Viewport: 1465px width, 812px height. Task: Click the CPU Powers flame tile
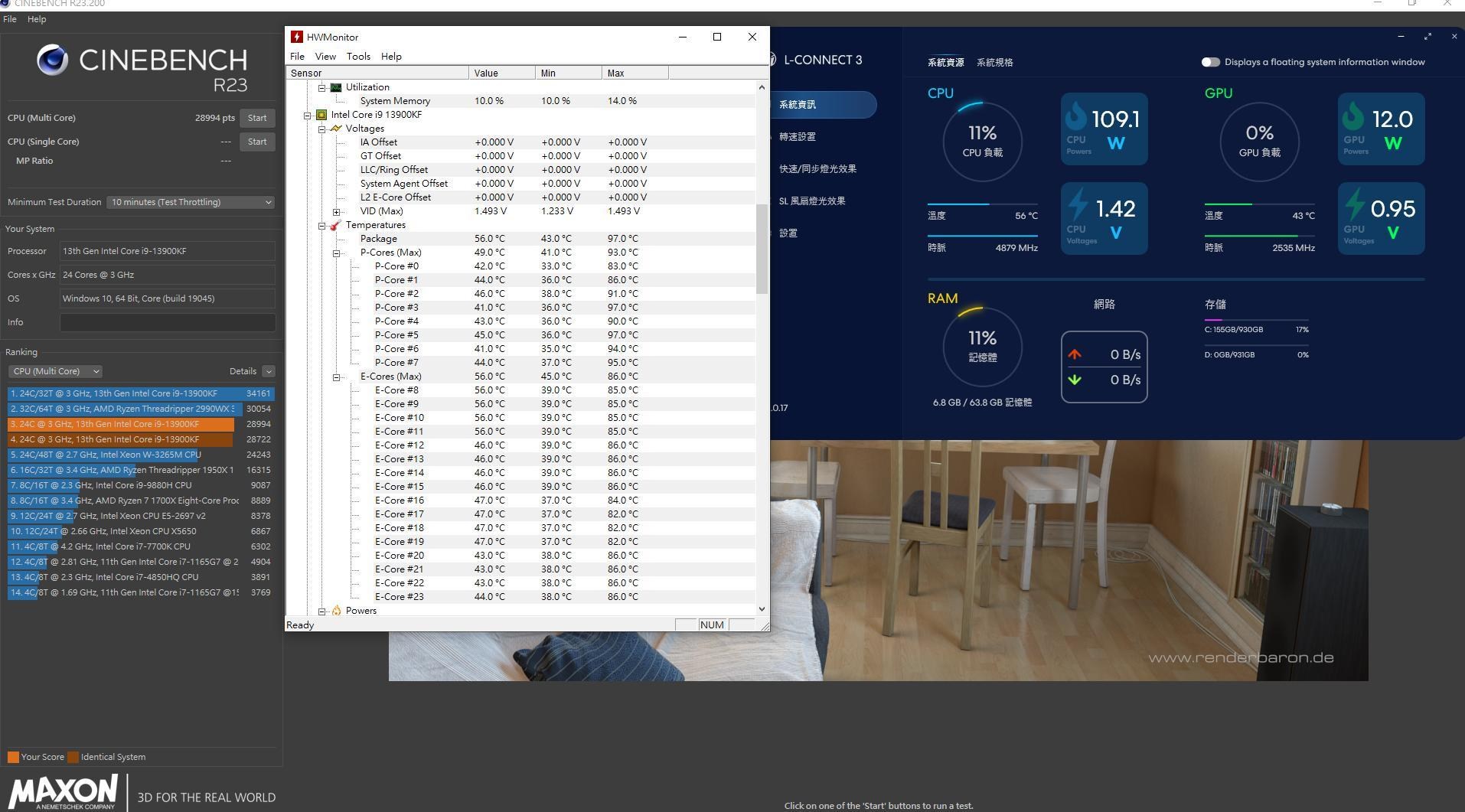pos(1104,129)
